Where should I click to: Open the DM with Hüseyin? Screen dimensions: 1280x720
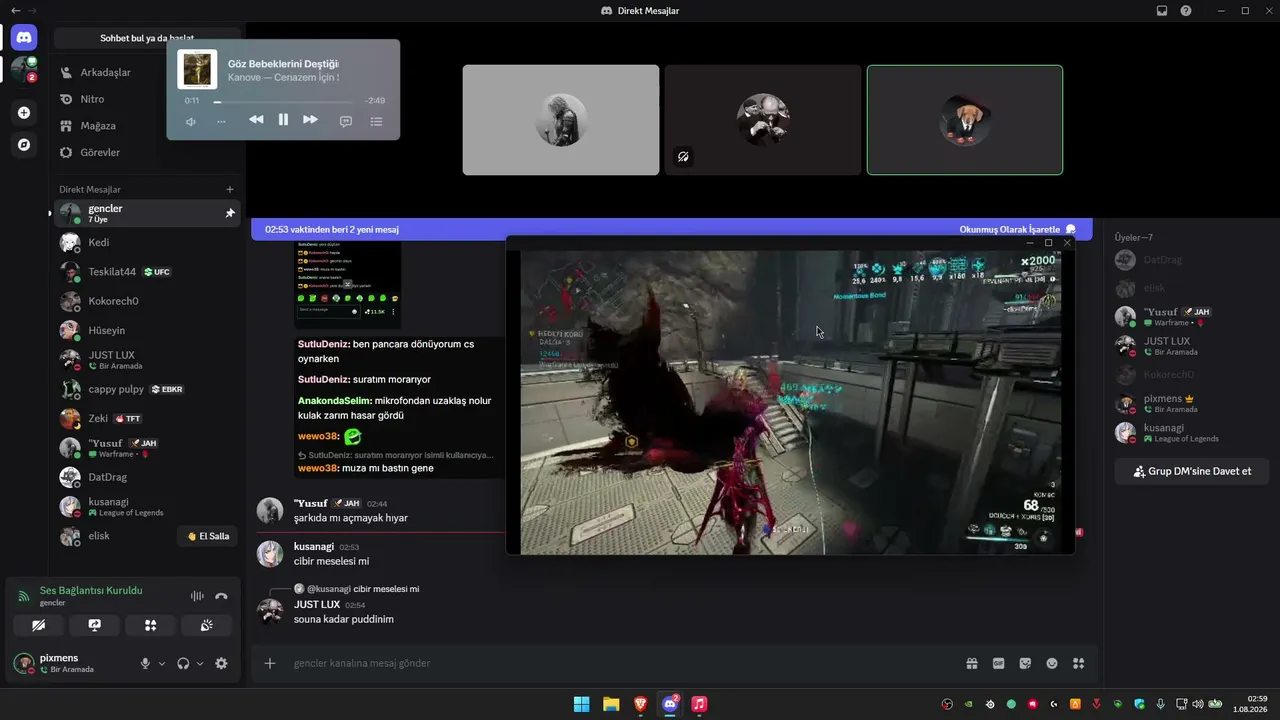coord(147,330)
